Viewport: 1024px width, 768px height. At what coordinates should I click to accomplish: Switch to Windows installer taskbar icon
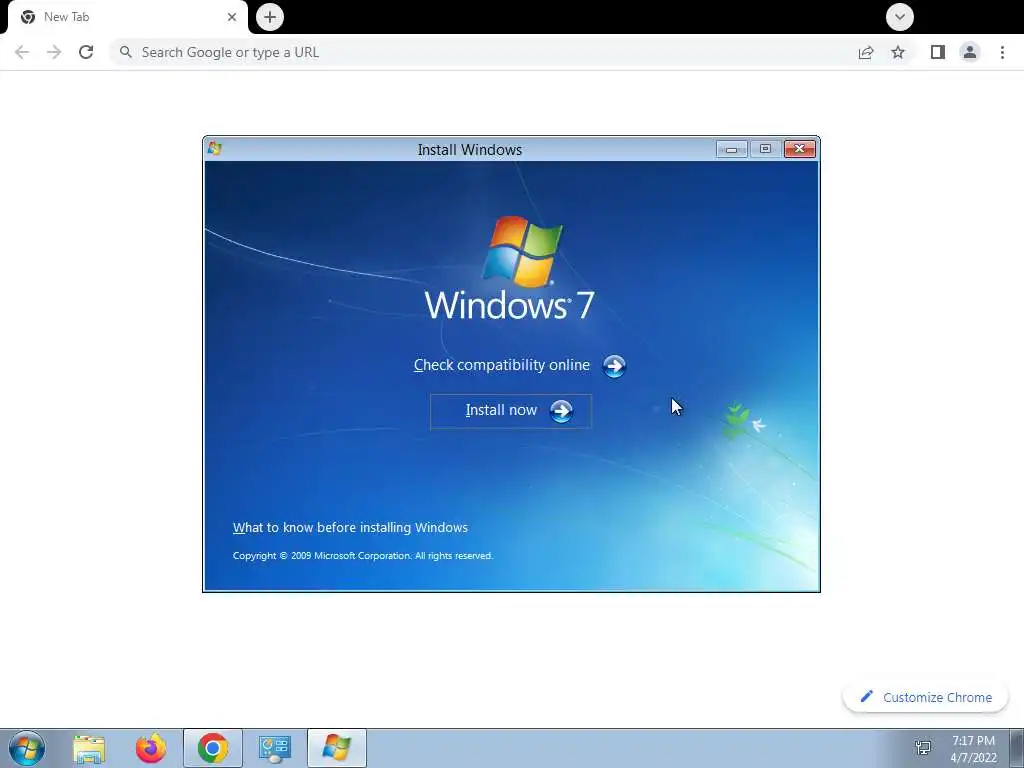tap(337, 748)
